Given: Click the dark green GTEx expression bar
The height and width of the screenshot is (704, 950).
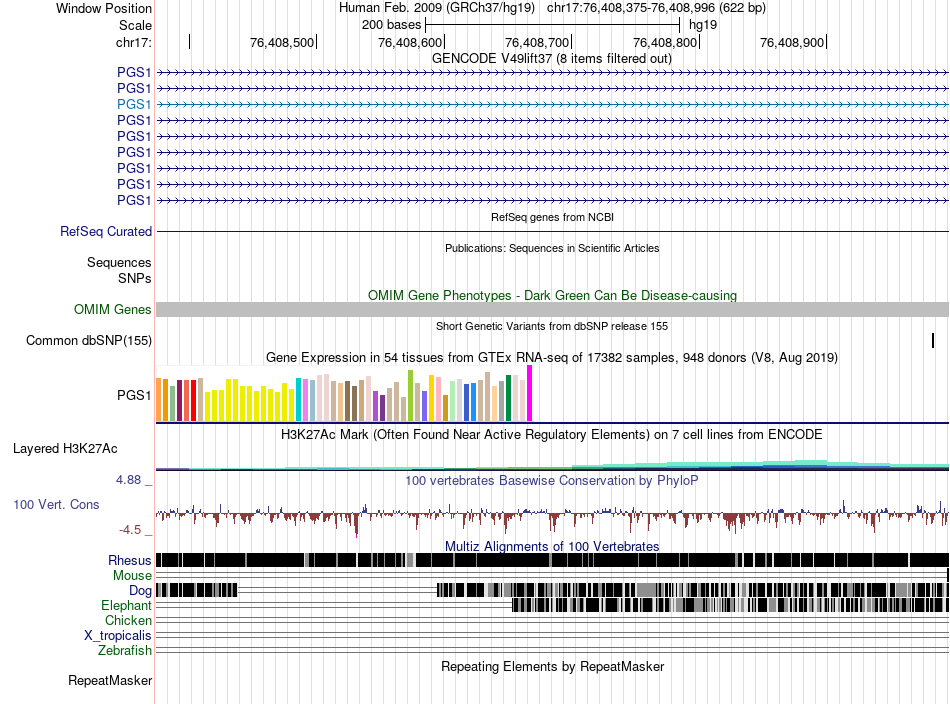Looking at the screenshot, I should (x=508, y=398).
